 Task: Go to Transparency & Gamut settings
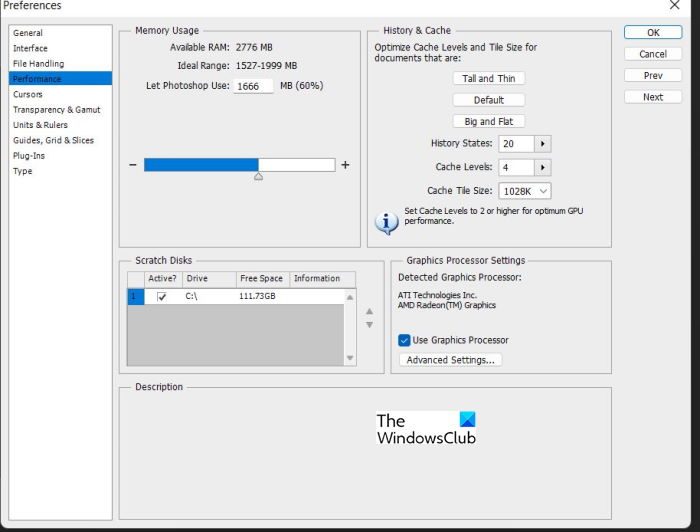pyautogui.click(x=57, y=109)
